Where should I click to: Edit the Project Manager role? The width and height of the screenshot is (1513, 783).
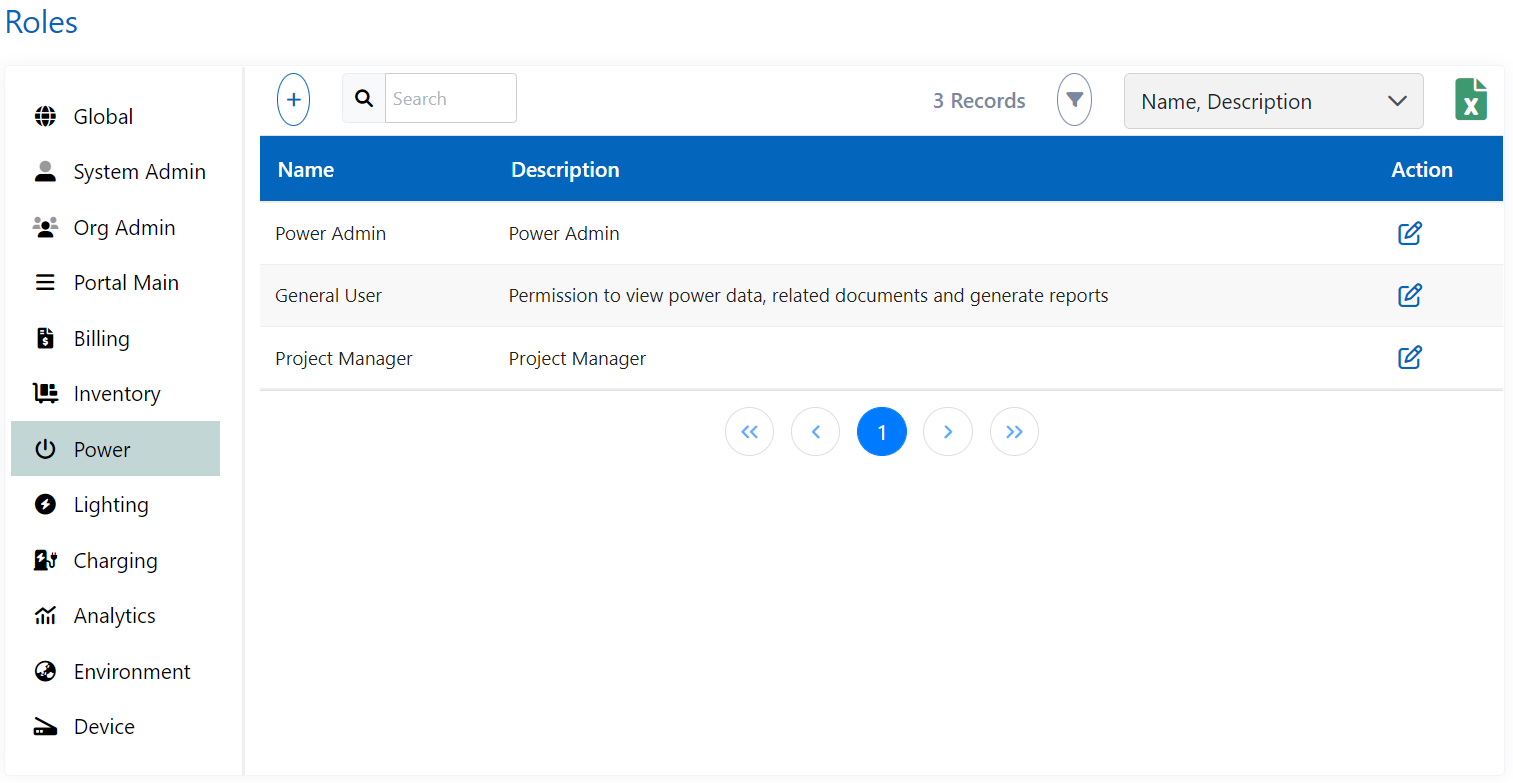[1410, 357]
